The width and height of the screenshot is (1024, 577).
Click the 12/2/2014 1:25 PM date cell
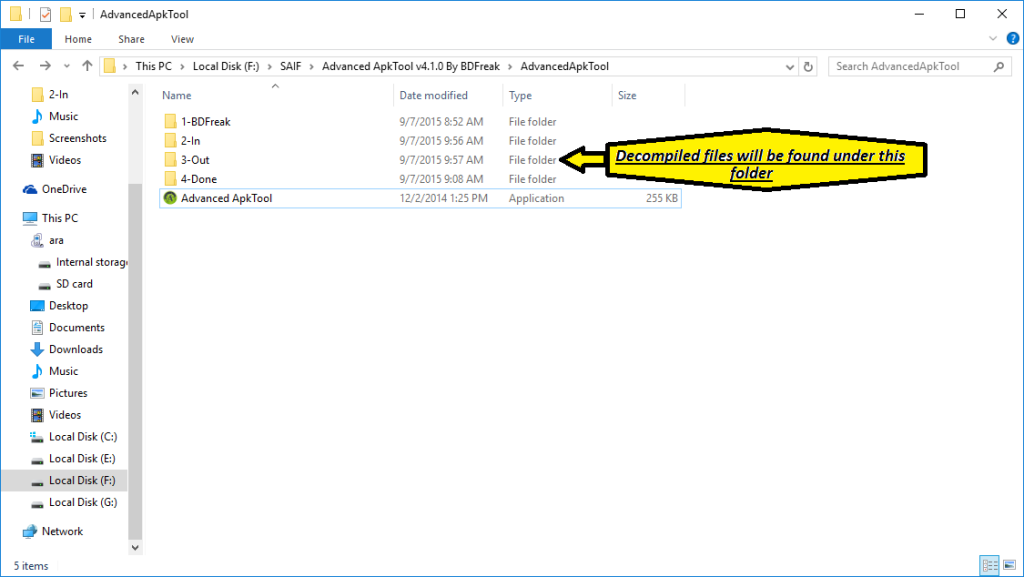pos(443,198)
